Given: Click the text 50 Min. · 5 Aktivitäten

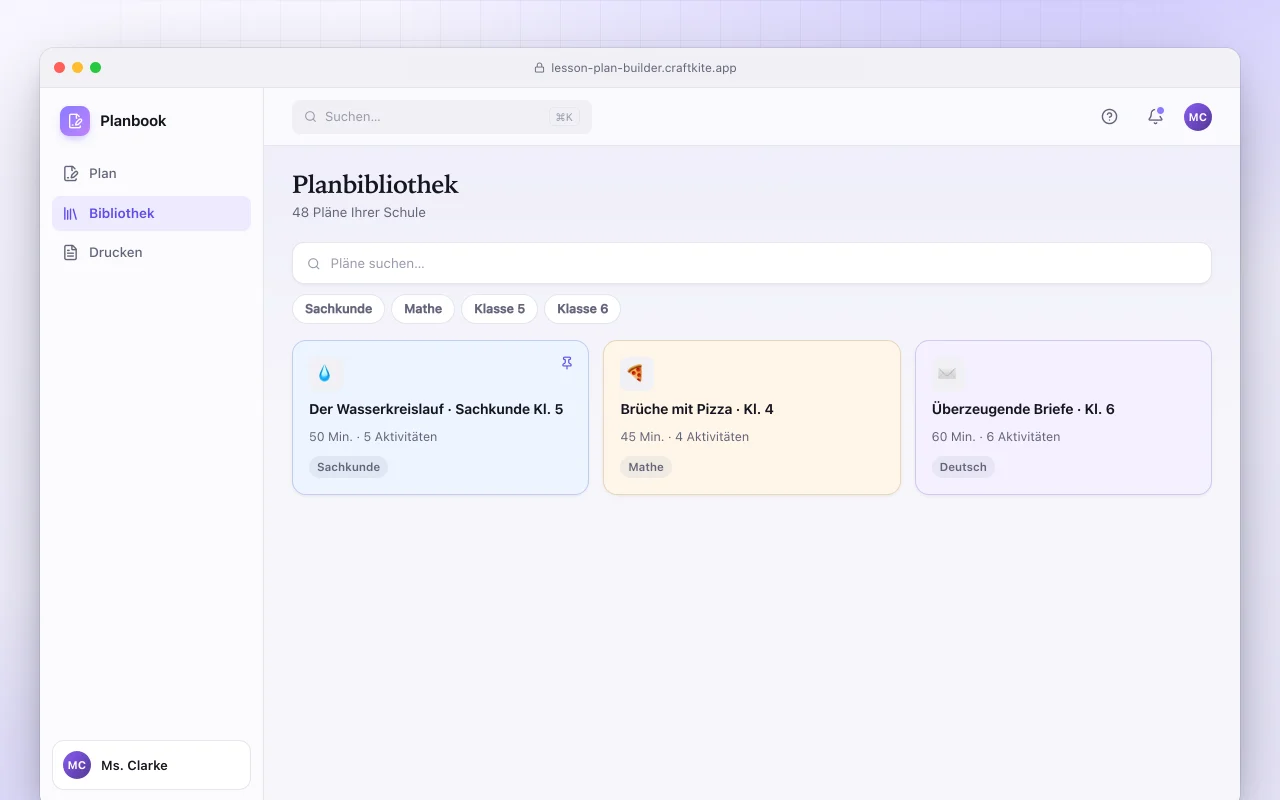Looking at the screenshot, I should pos(373,437).
